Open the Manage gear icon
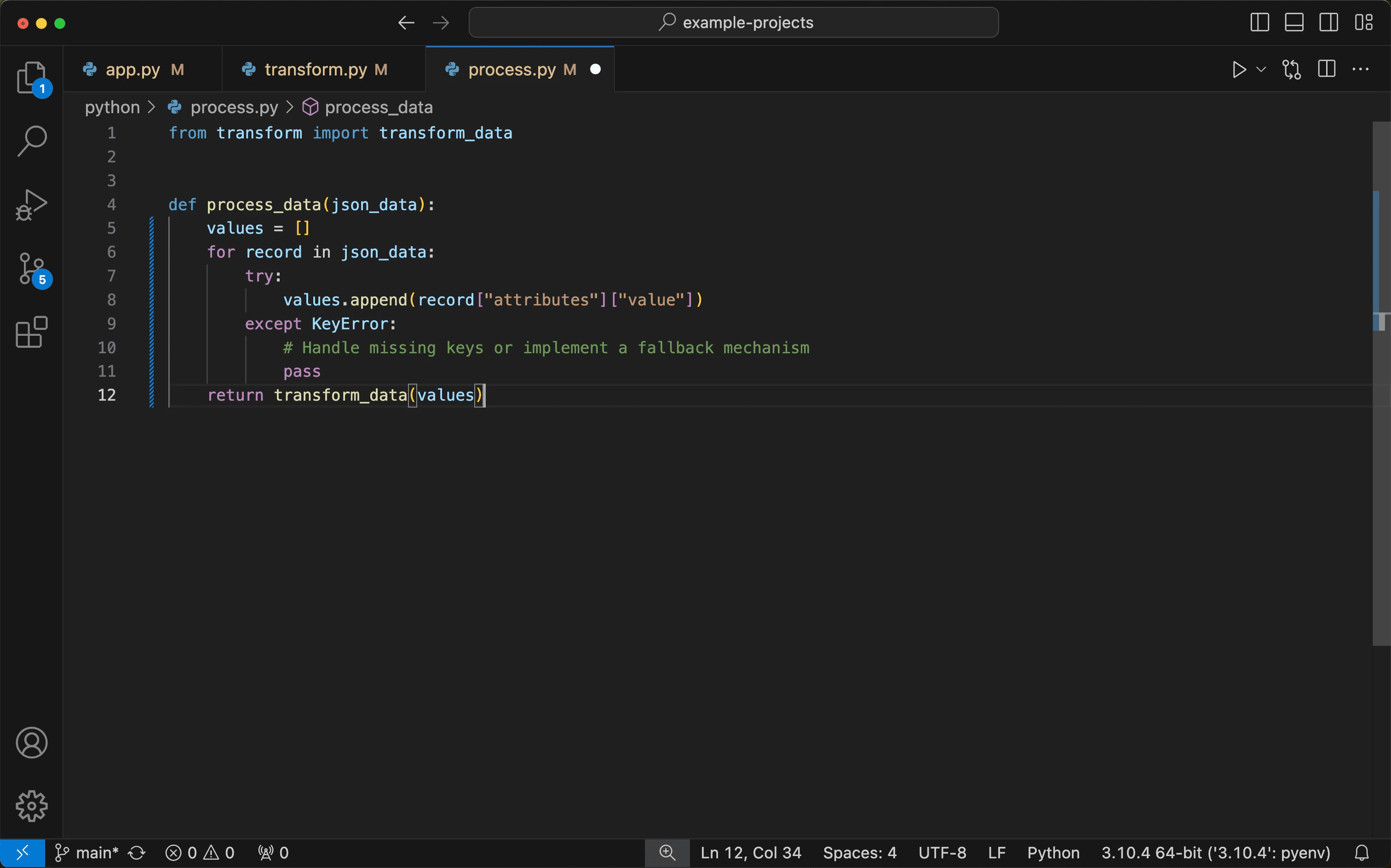Viewport: 1391px width, 868px height. [32, 806]
